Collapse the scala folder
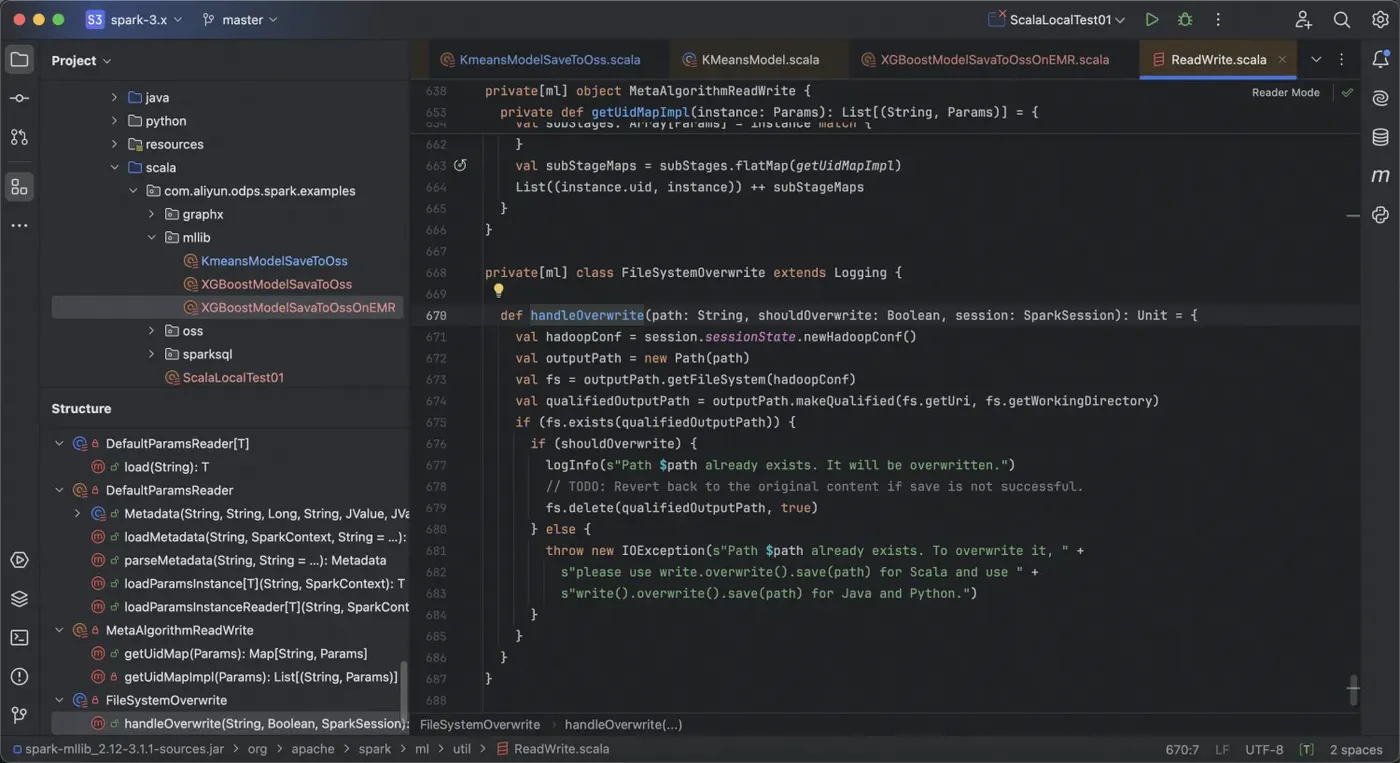Viewport: 1400px width, 763px height. click(x=115, y=168)
